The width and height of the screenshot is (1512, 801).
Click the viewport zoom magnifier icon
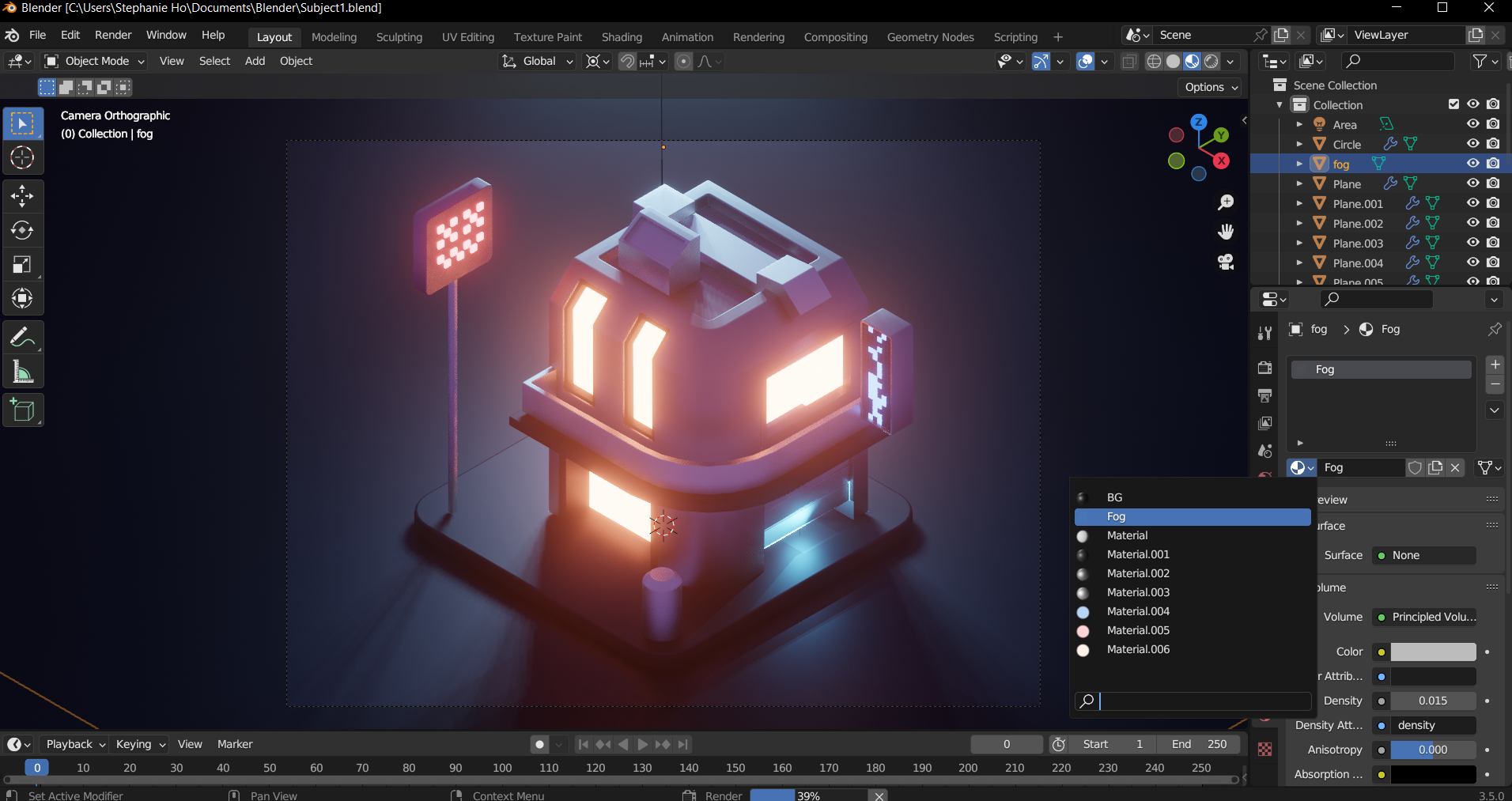tap(1226, 202)
